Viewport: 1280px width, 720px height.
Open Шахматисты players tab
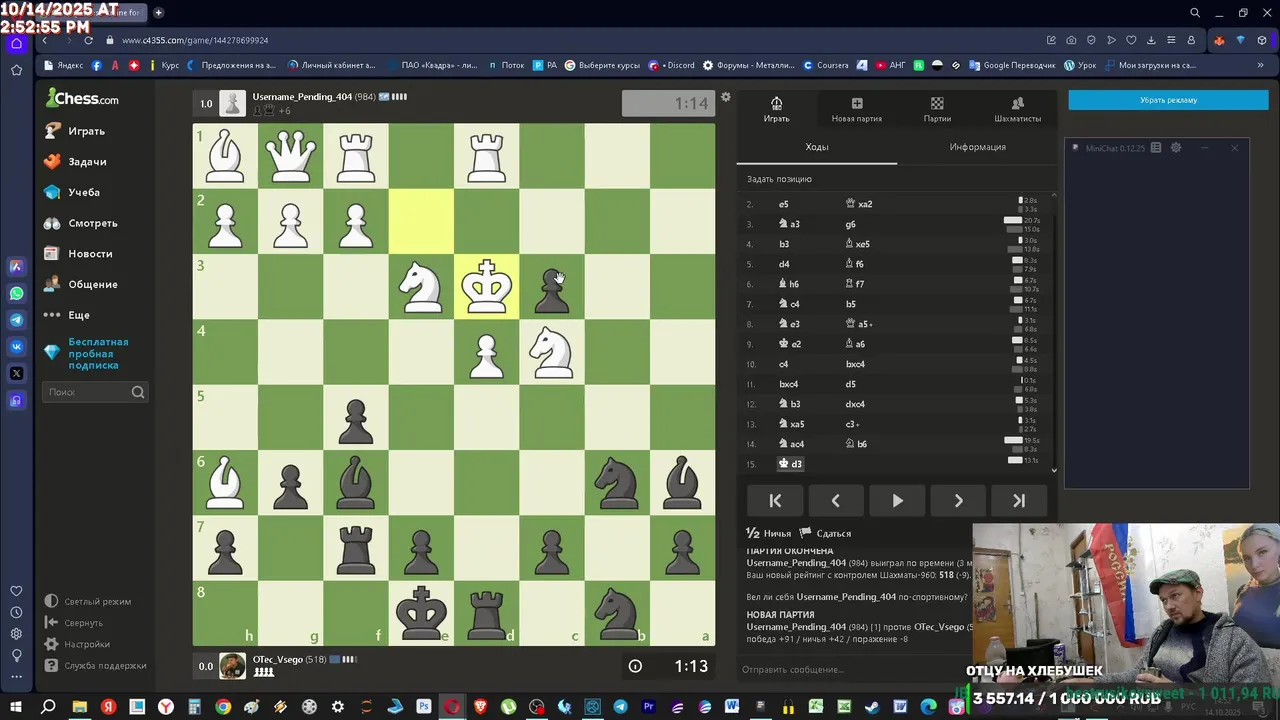pos(1018,109)
